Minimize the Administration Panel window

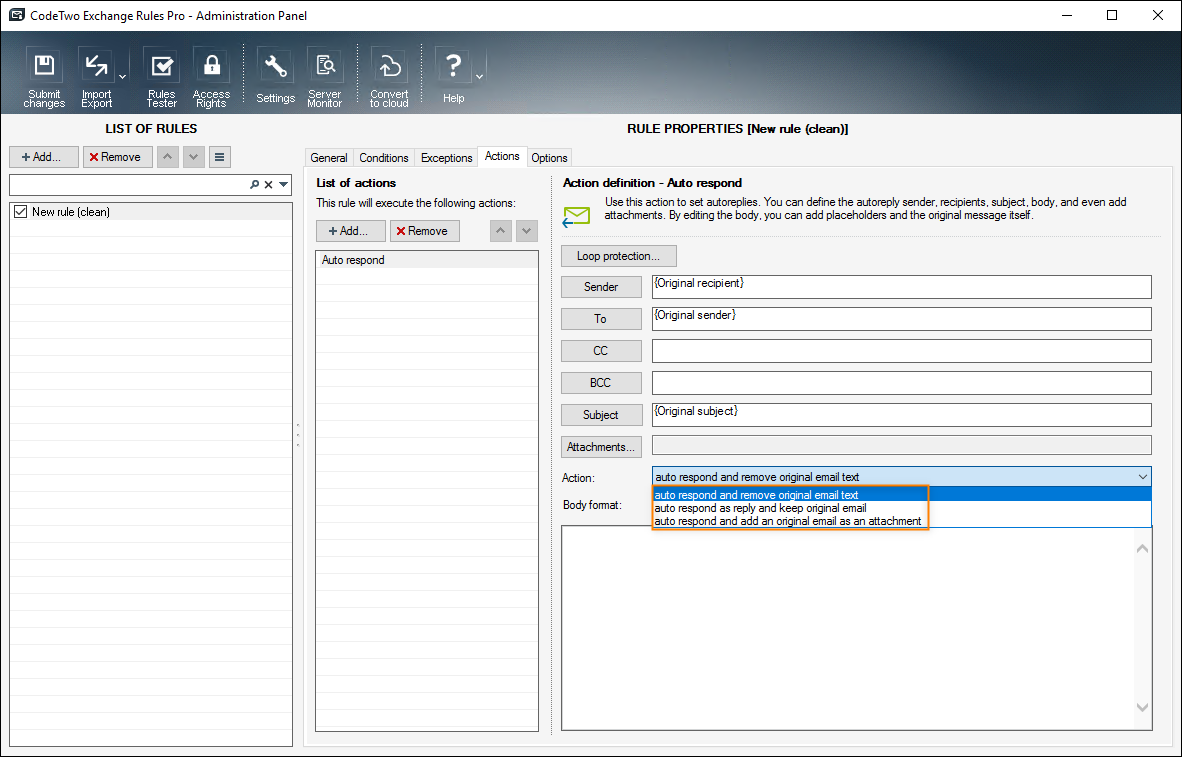(1067, 15)
